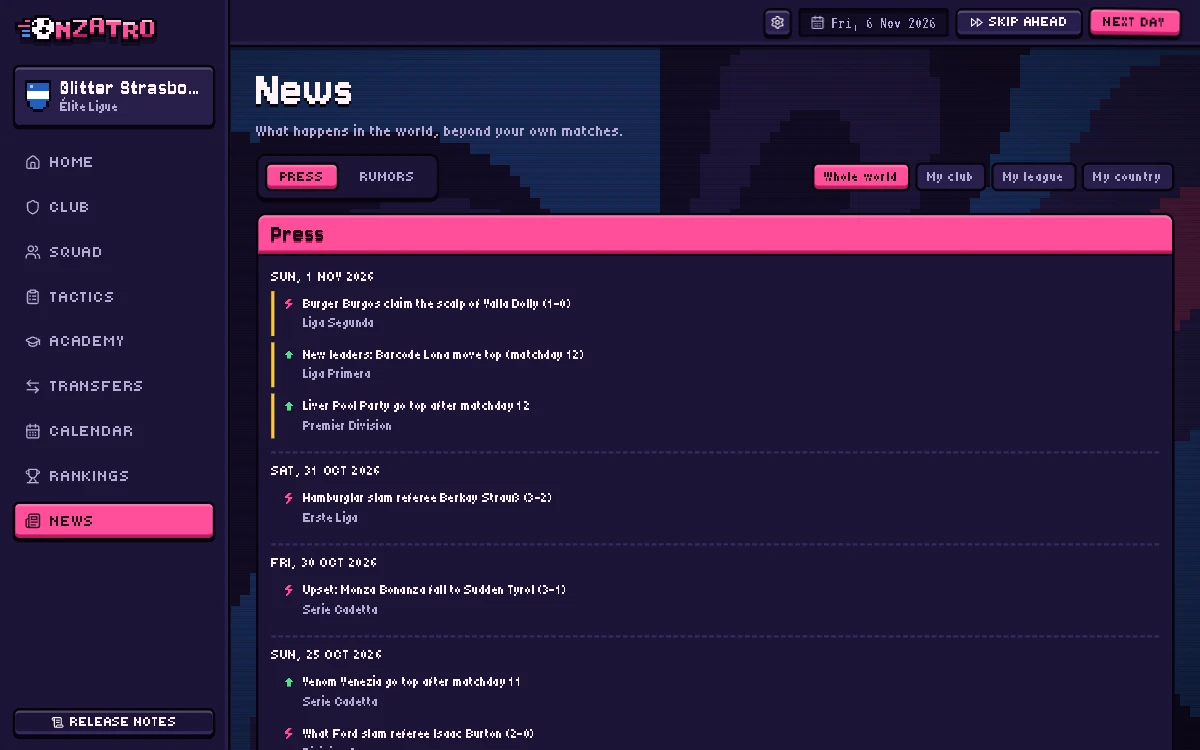This screenshot has width=1200, height=750.
Task: Open the Calendar page label
Action: tap(91, 431)
